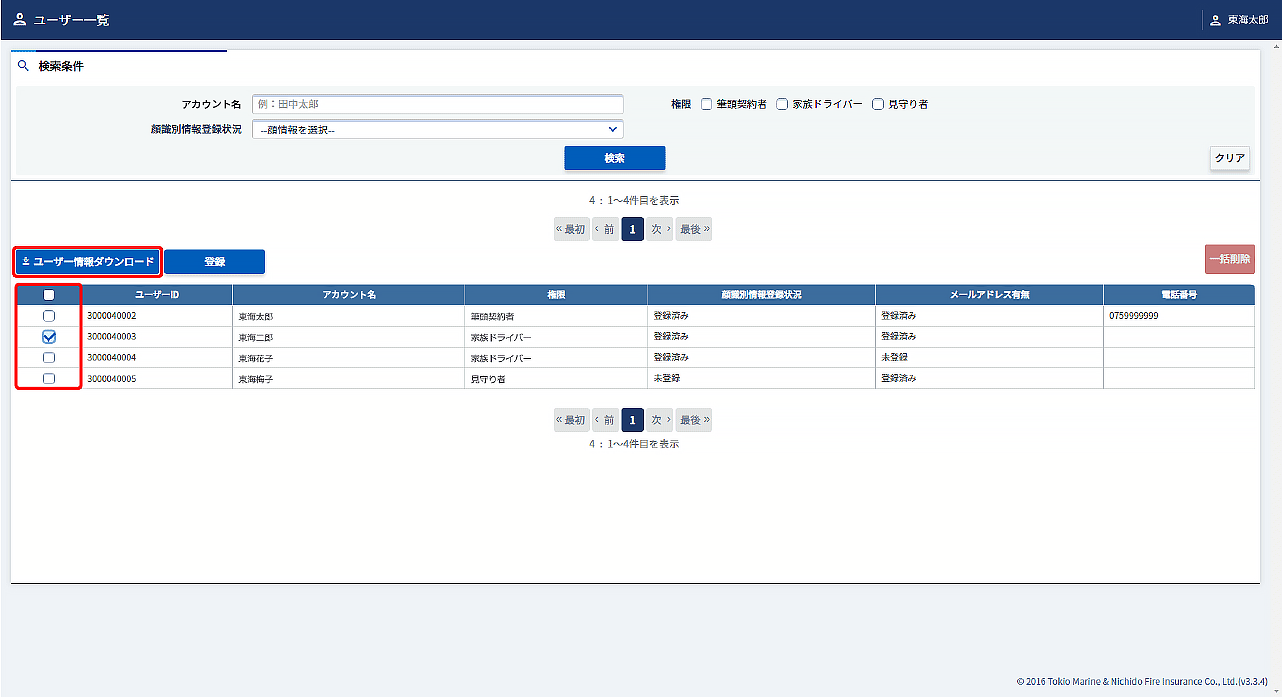Click the 検索 search button
This screenshot has width=1282, height=697.
coord(614,158)
